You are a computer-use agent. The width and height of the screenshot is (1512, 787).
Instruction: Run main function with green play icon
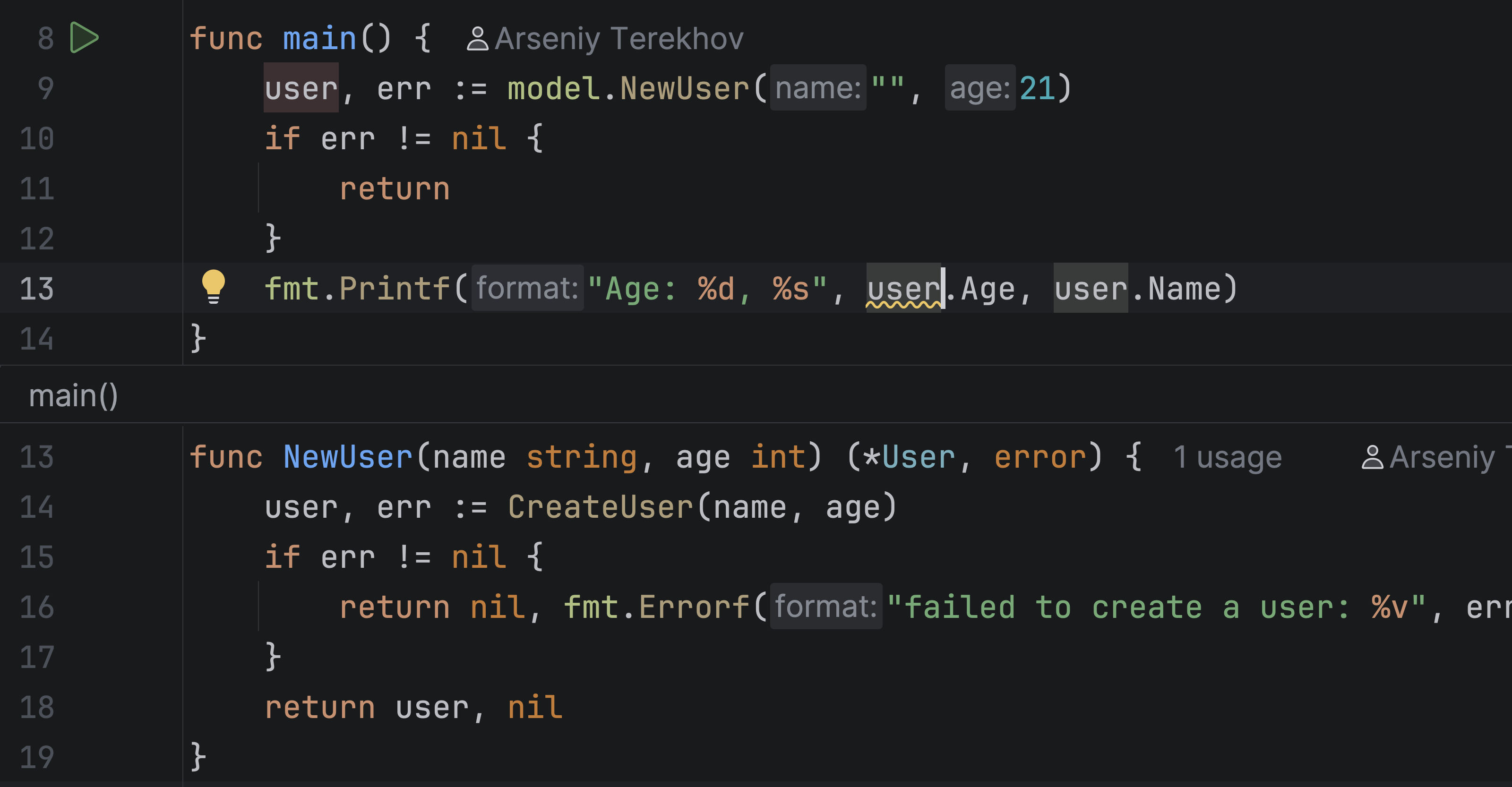[84, 38]
